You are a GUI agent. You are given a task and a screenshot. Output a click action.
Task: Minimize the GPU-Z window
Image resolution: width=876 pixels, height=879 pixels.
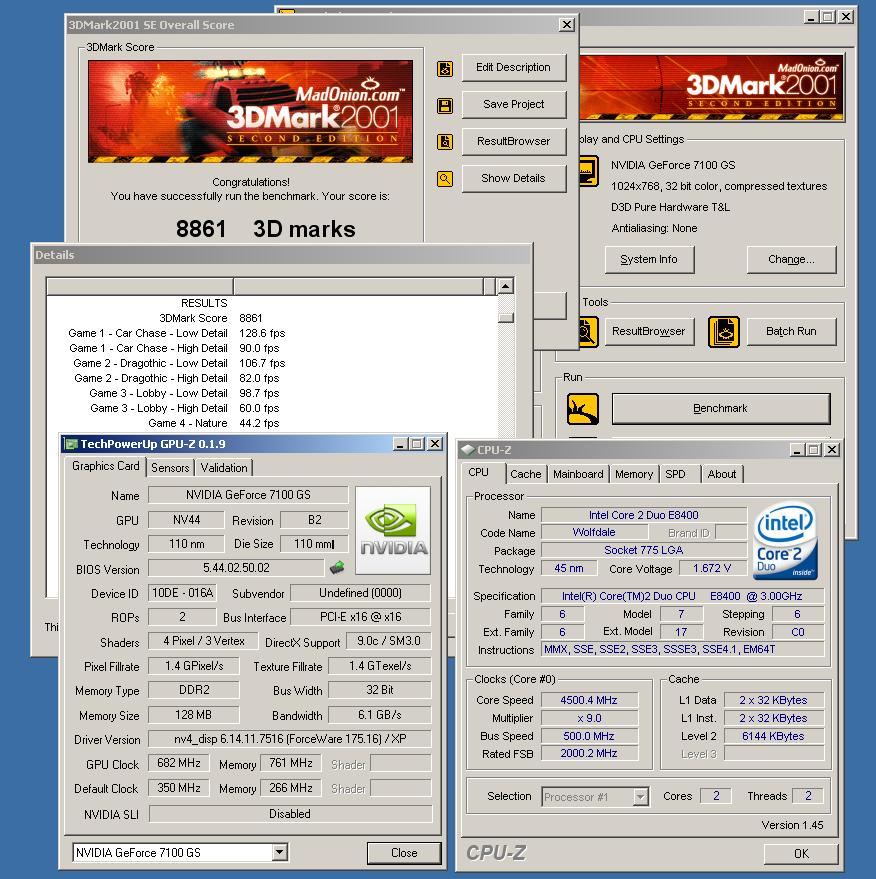click(400, 444)
